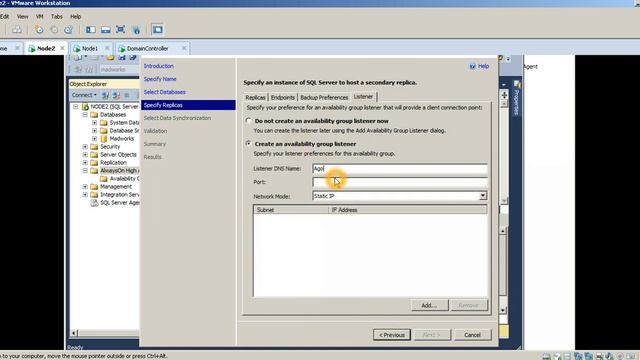
Task: Expand the Management tree node
Action: pyautogui.click(x=85, y=187)
